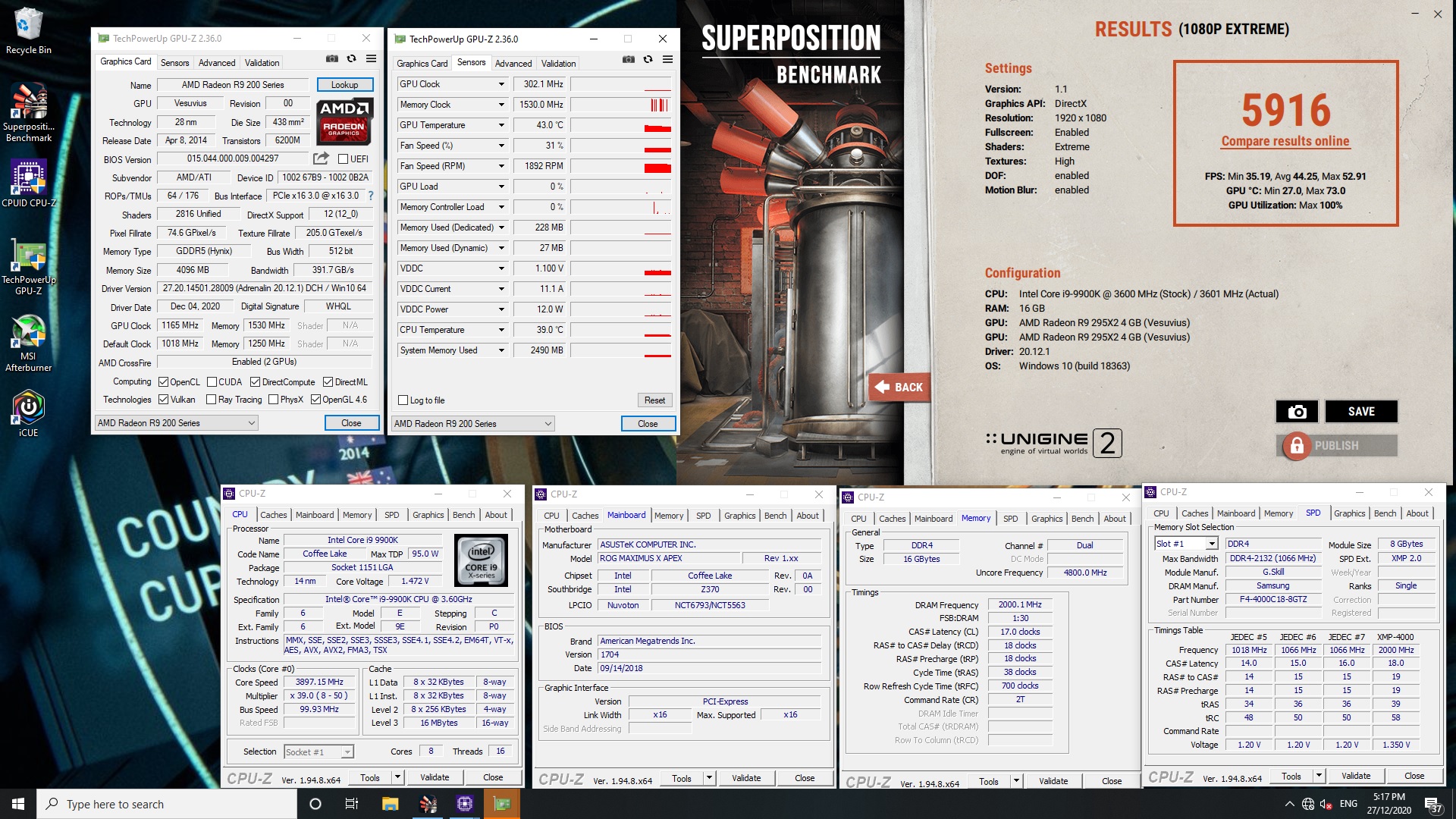The image size is (1456, 819).
Task: Open the TechPowerUp GPU-Z desktop shortcut
Action: (28, 267)
